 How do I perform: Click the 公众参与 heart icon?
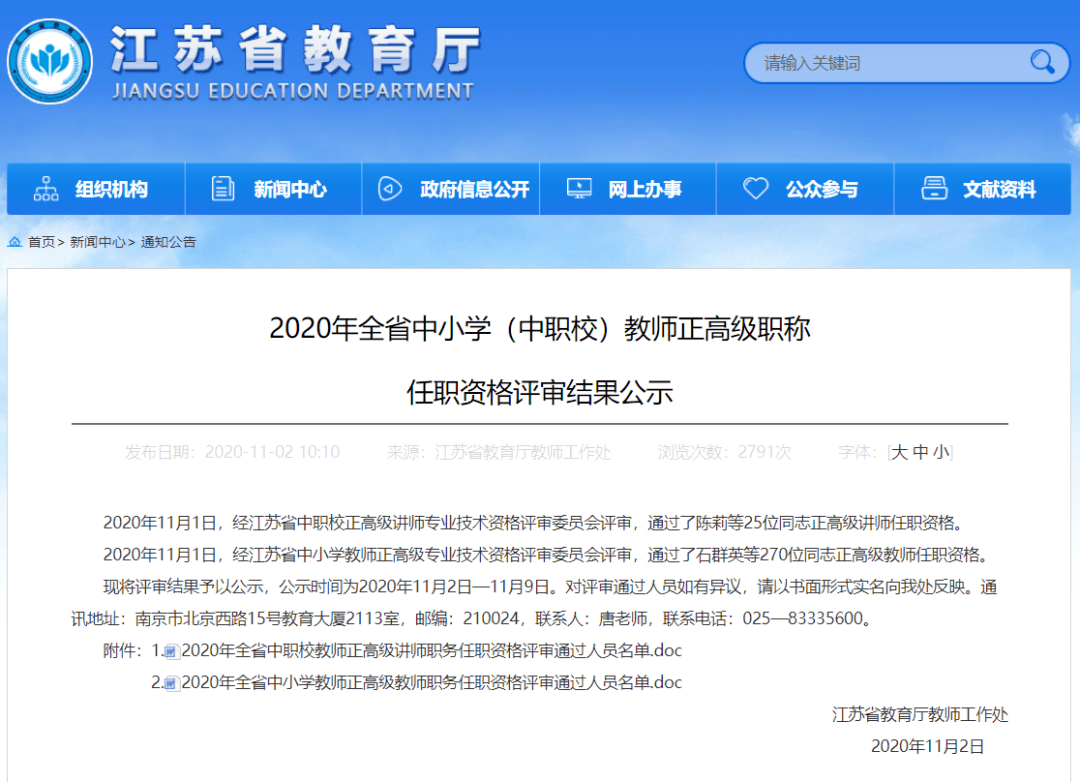[756, 189]
